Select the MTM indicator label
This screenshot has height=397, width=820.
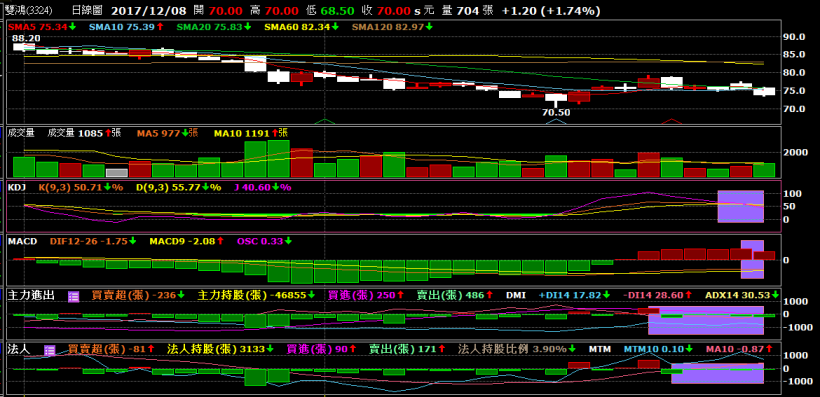click(599, 349)
